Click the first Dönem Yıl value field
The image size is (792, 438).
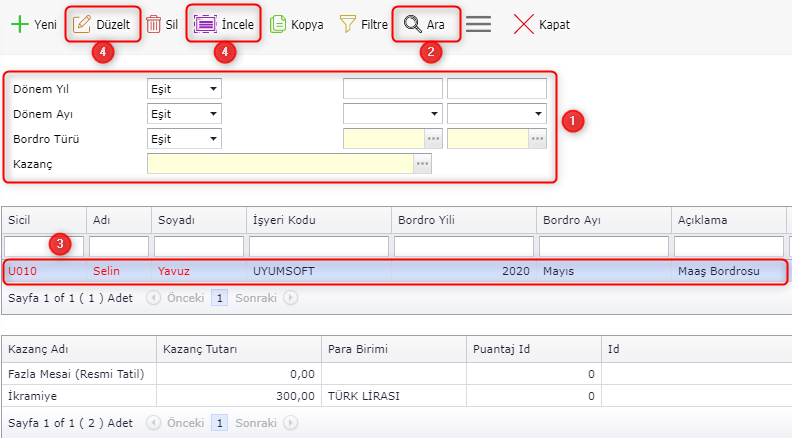point(392,88)
